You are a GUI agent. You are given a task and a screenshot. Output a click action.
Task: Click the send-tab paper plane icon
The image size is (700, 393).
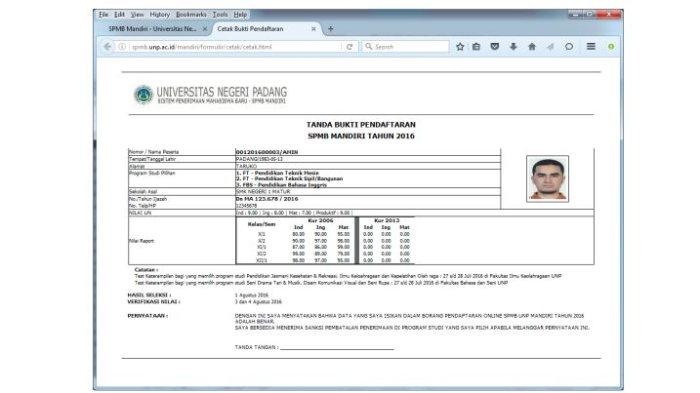tap(550, 46)
